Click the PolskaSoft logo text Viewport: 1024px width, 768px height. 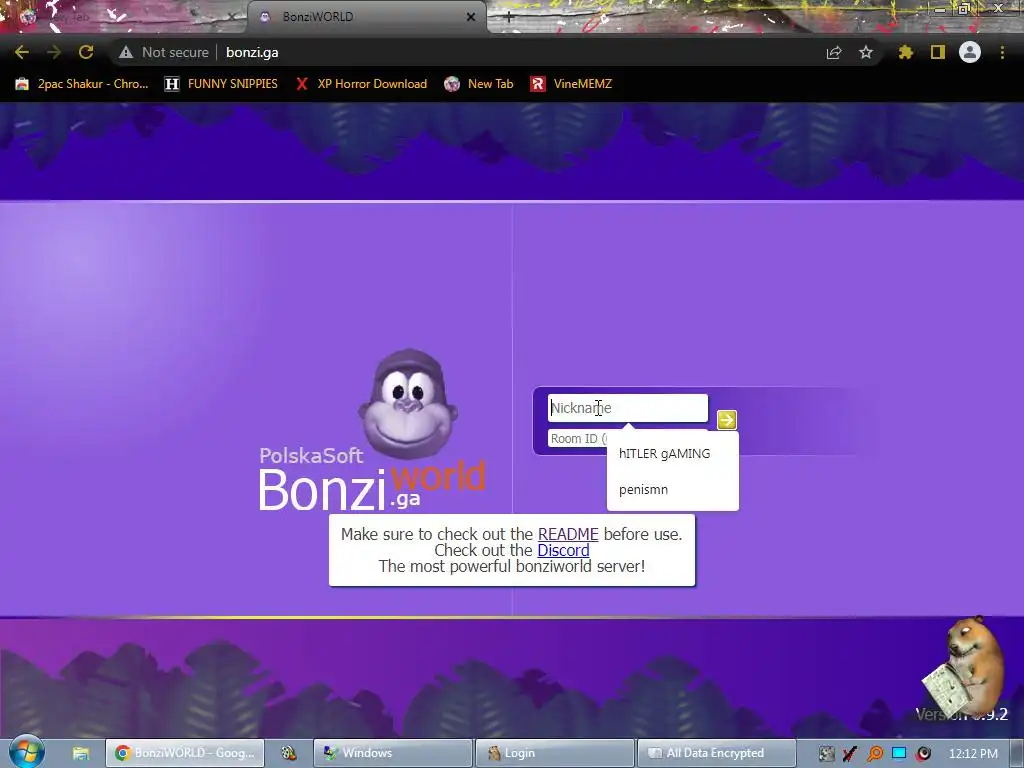pyautogui.click(x=311, y=455)
